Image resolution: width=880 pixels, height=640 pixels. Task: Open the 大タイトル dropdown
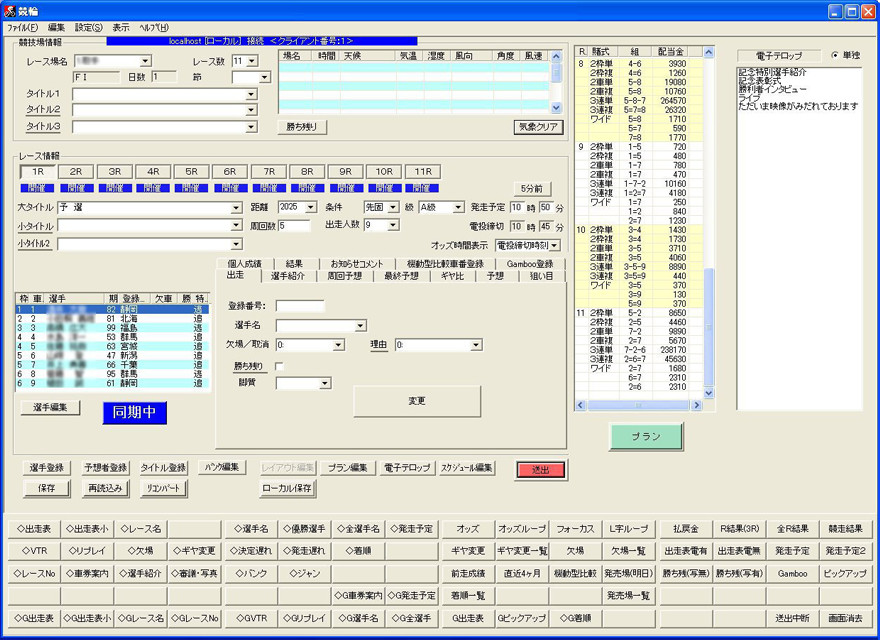click(236, 208)
